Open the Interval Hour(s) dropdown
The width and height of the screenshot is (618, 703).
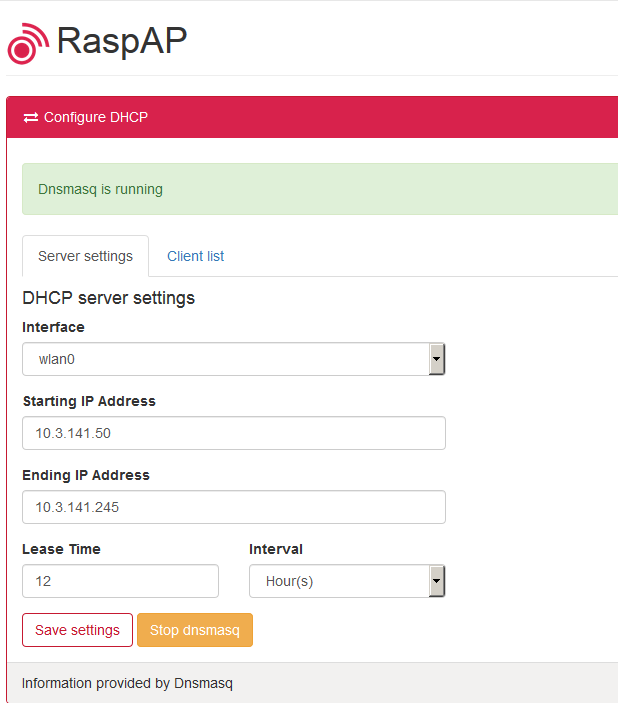pyautogui.click(x=347, y=581)
